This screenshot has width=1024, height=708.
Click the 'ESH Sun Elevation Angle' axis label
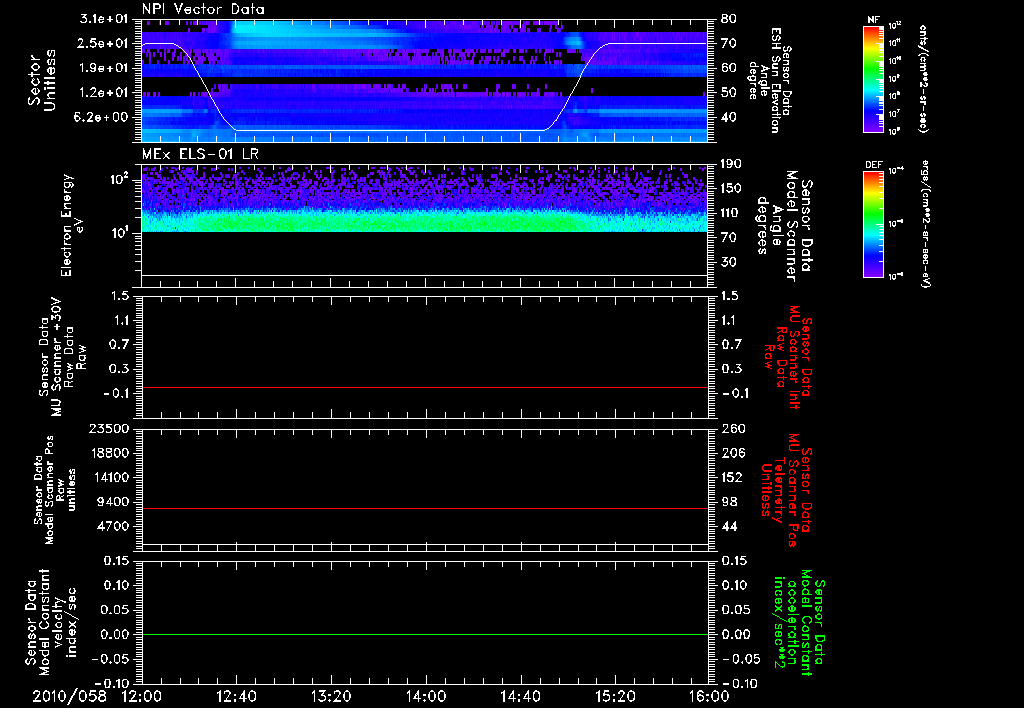coord(770,80)
